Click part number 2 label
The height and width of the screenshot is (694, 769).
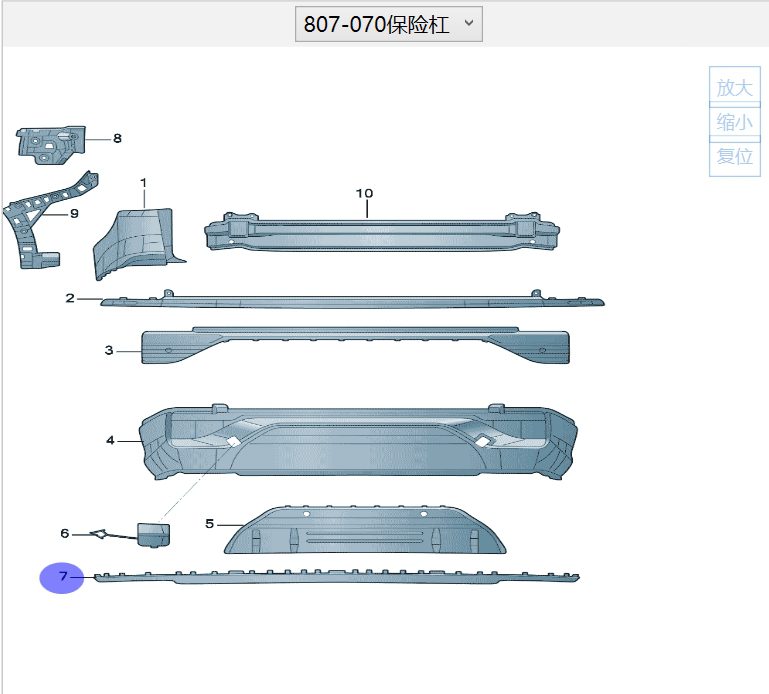pos(70,298)
